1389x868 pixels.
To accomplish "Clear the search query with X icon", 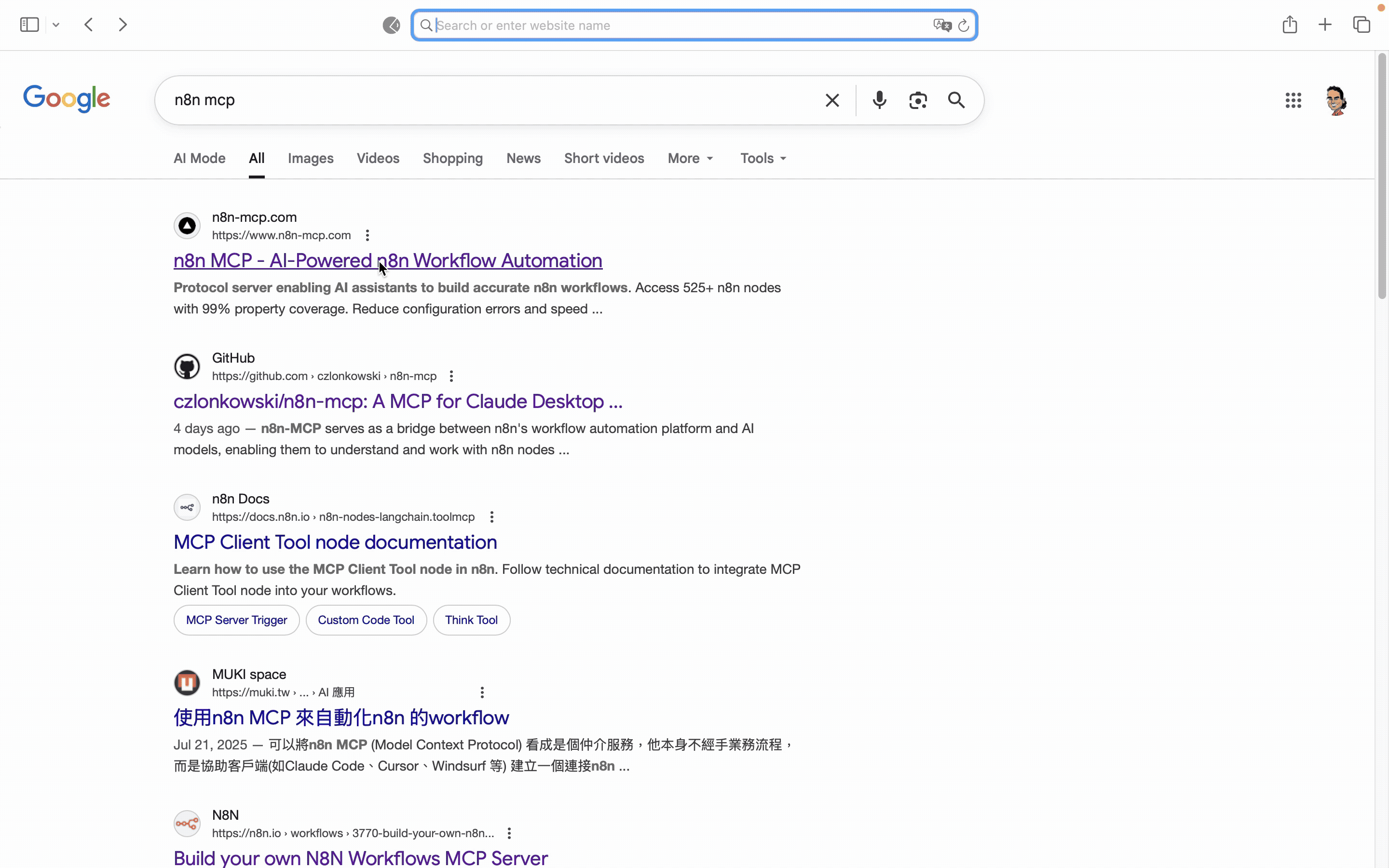I will pos(832,100).
